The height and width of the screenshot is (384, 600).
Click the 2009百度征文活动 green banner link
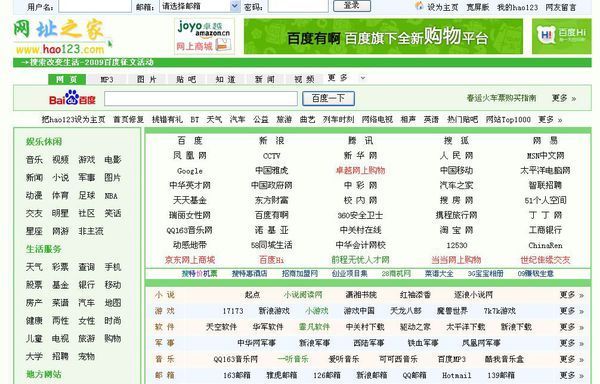pos(88,62)
